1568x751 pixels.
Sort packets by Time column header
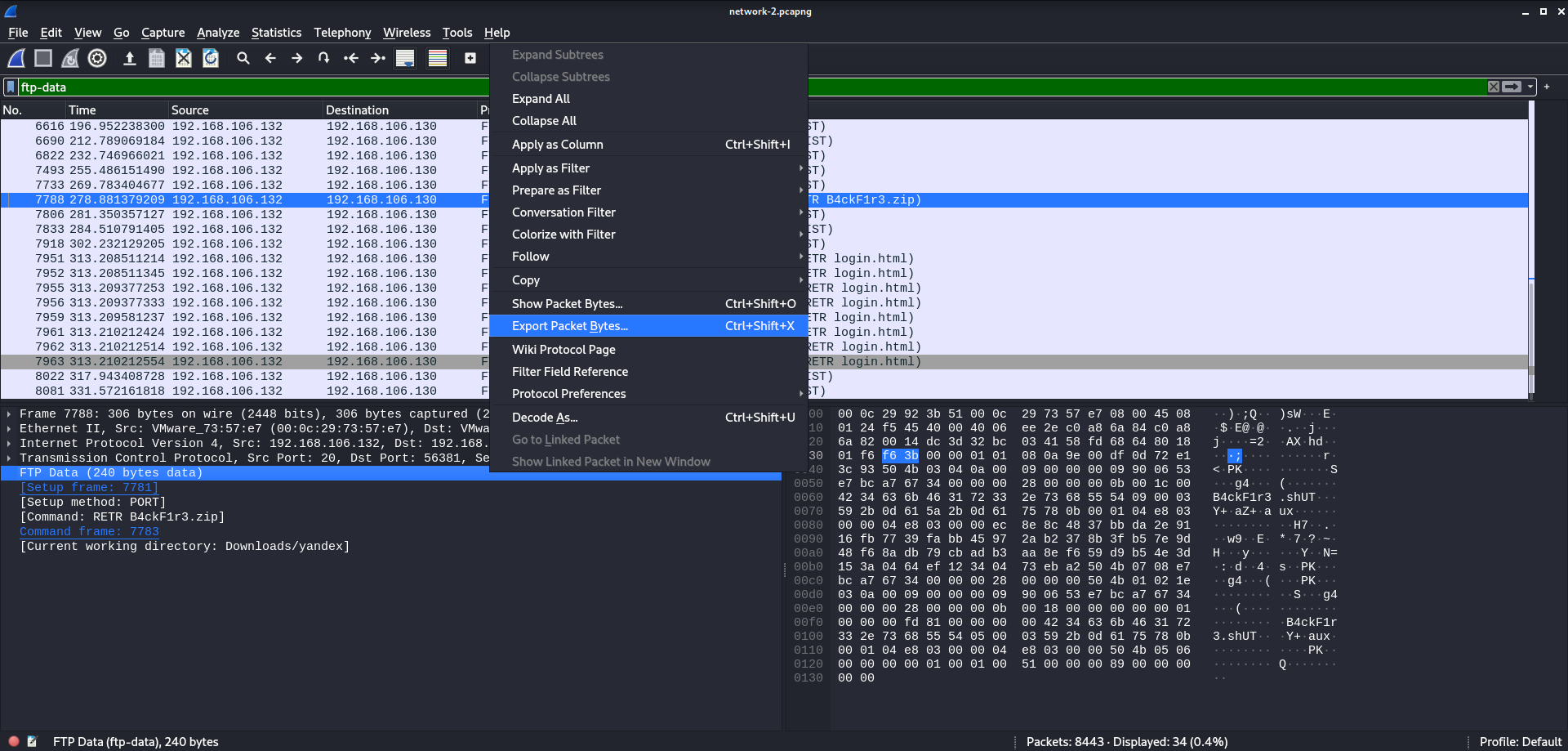point(117,110)
